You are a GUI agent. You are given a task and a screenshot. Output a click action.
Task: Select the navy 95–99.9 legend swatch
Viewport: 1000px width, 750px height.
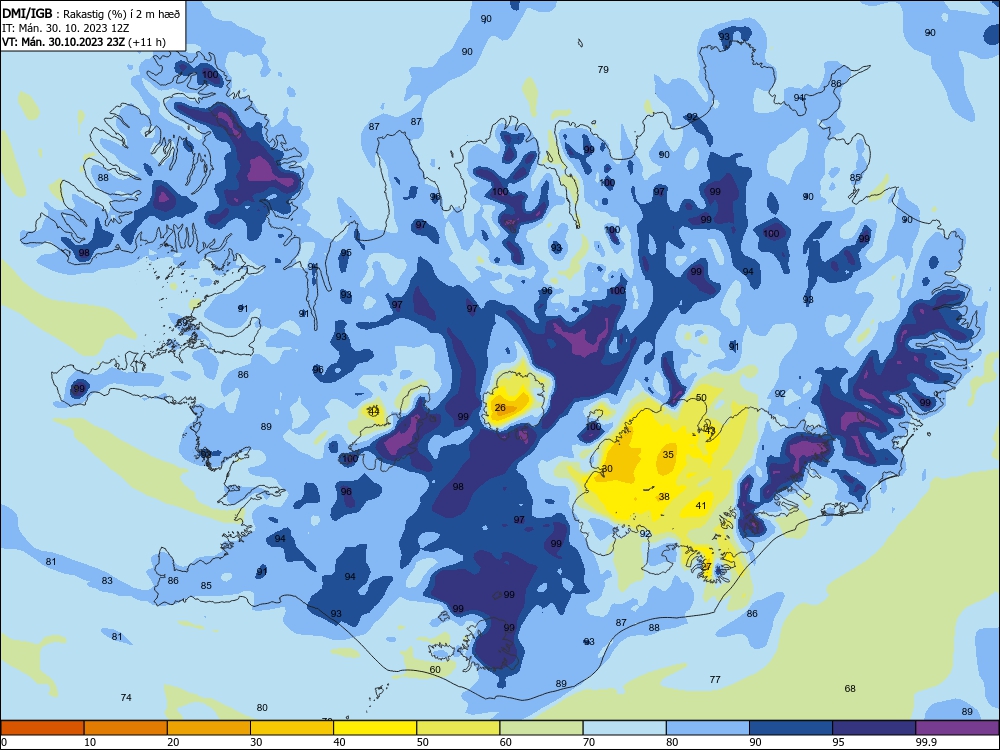[874, 728]
